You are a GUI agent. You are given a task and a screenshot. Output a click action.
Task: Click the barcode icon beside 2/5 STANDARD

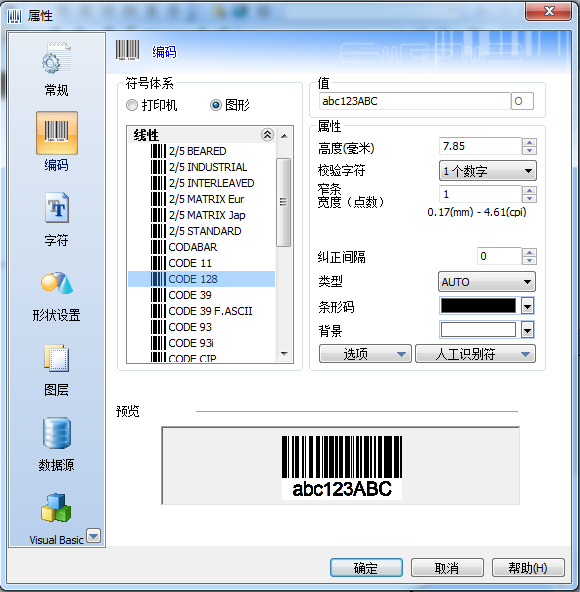pyautogui.click(x=158, y=231)
